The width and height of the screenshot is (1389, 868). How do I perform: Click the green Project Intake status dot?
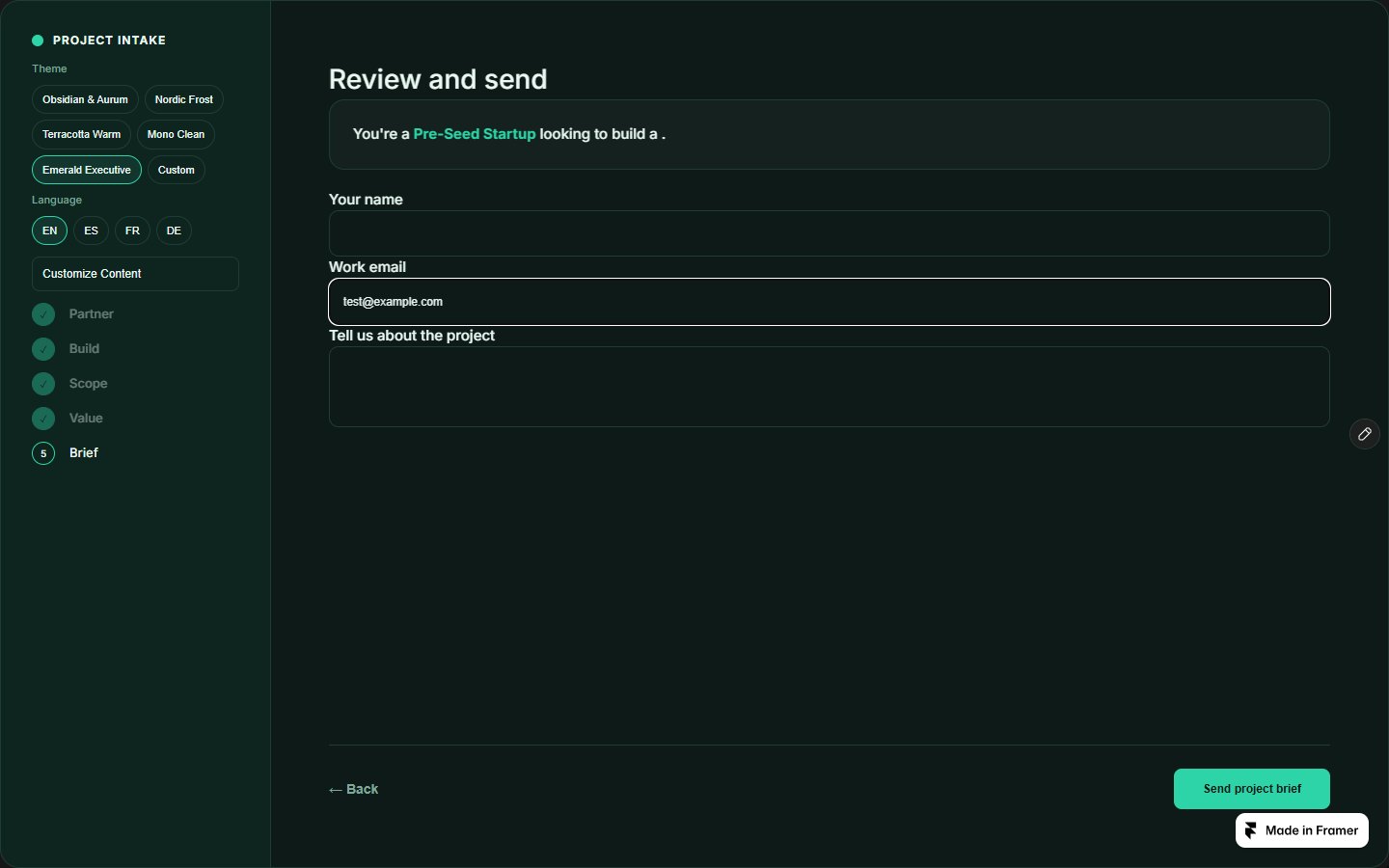[x=38, y=41]
